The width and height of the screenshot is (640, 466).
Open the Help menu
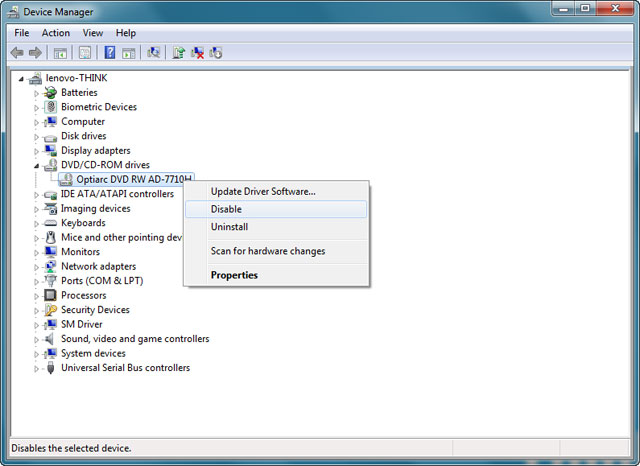(126, 33)
